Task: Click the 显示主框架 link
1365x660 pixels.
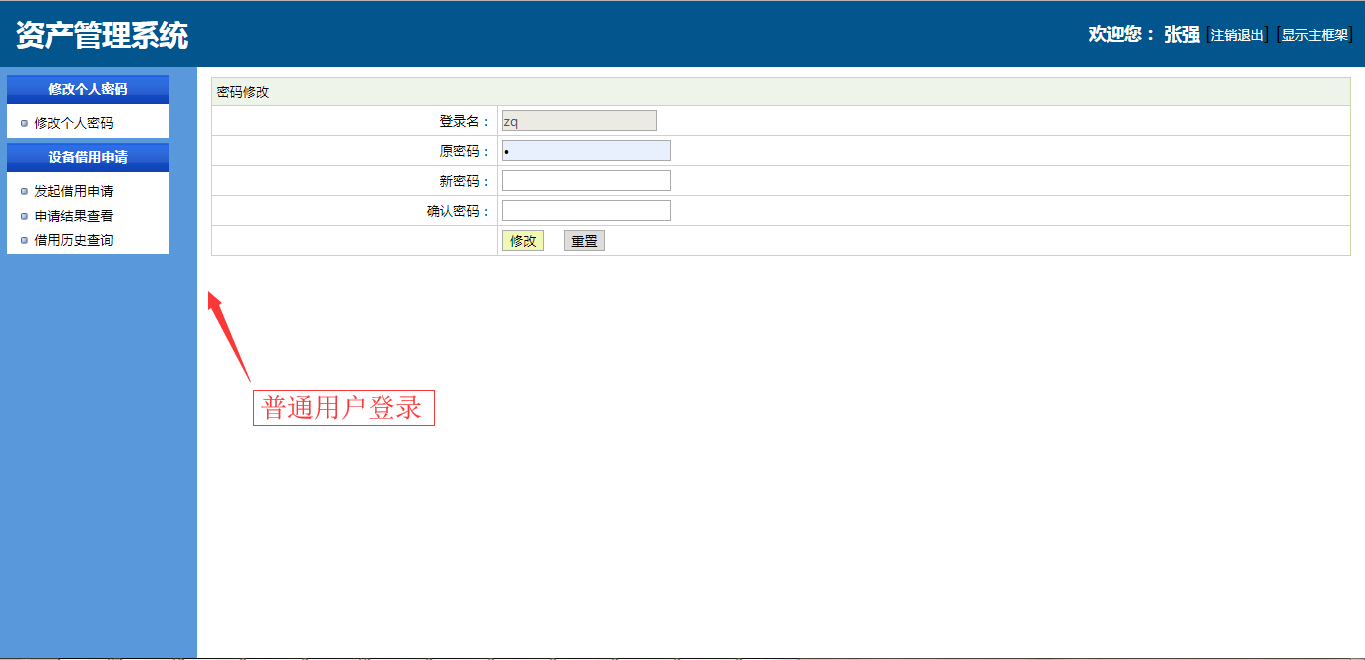Action: click(x=1315, y=35)
